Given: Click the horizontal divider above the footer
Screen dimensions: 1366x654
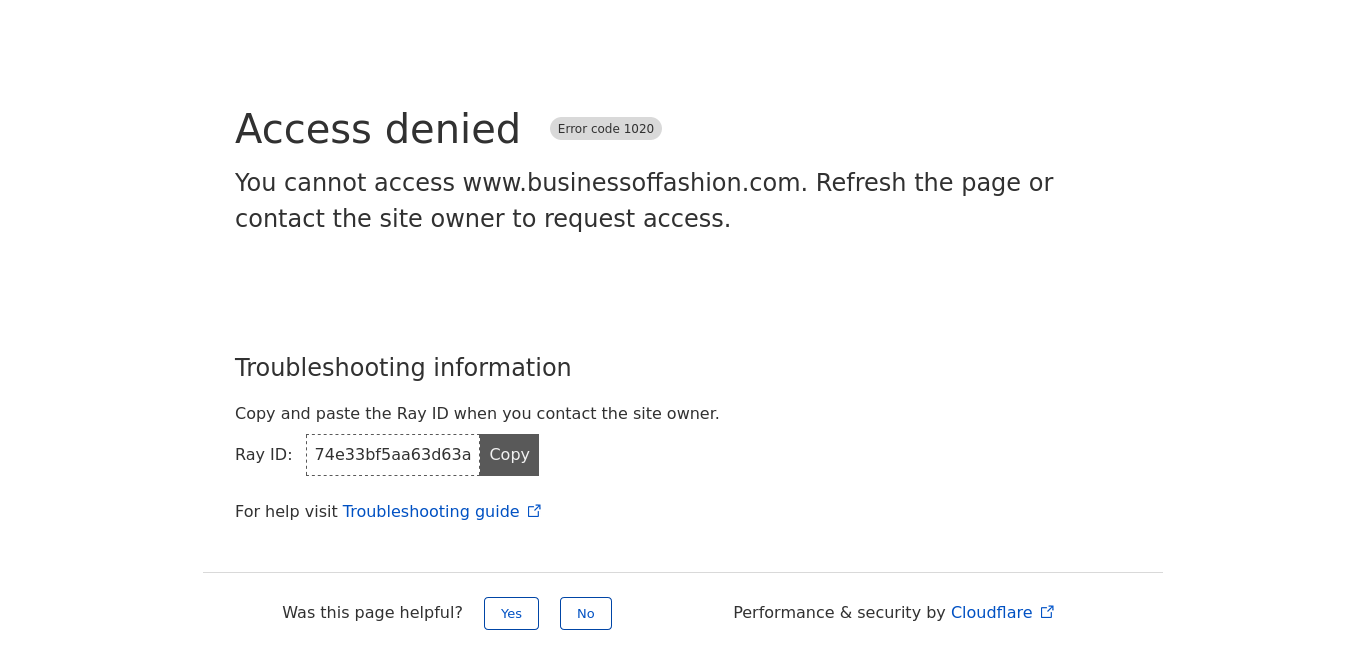Looking at the screenshot, I should [x=682, y=573].
